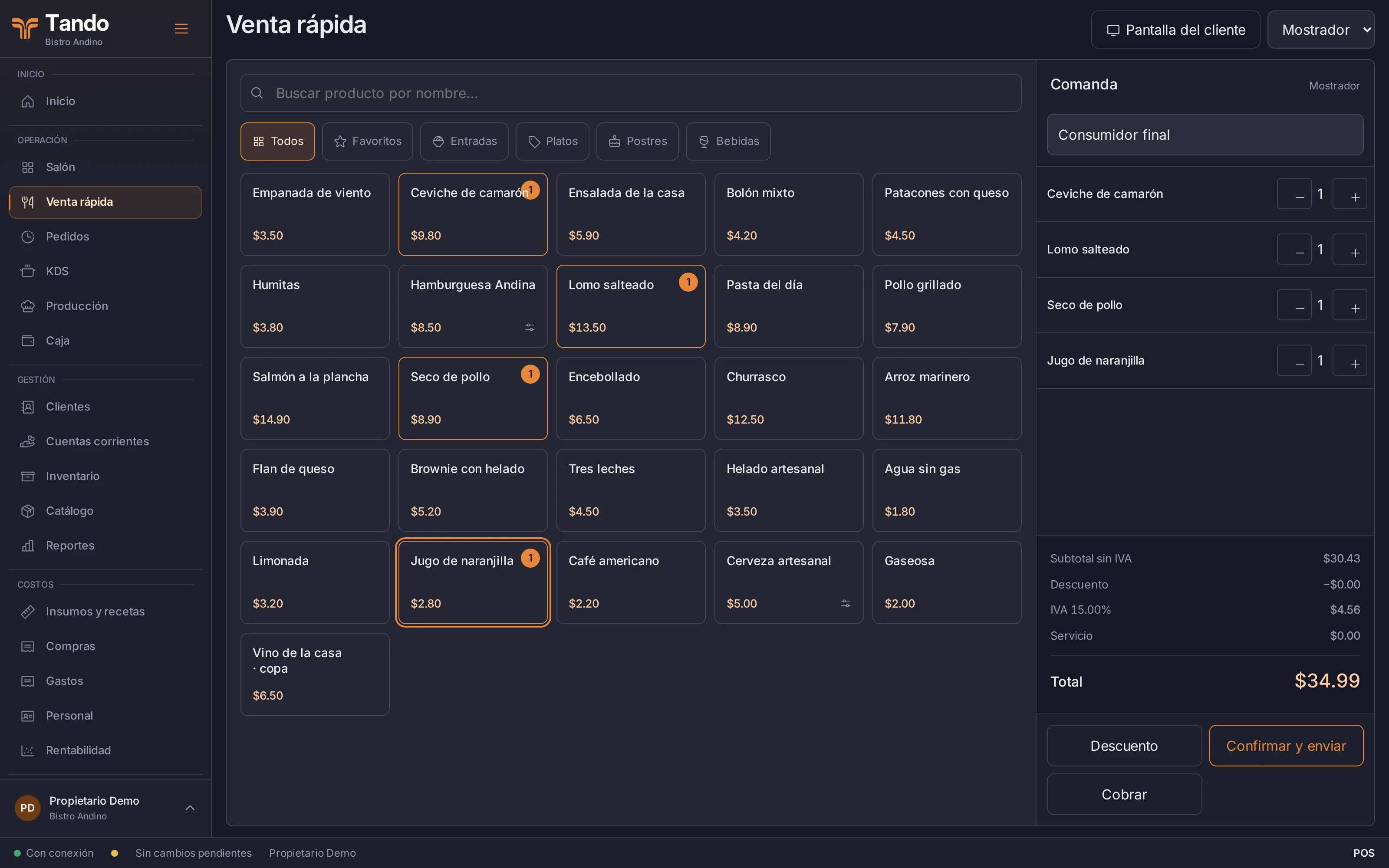This screenshot has height=868, width=1389.
Task: Open Salón in sidebar
Action: coord(105,167)
